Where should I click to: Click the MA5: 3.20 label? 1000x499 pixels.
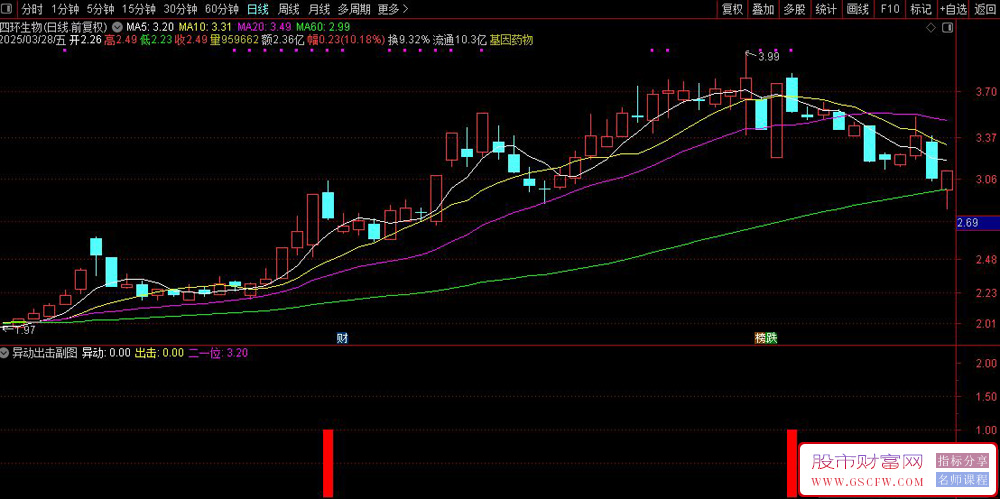[x=149, y=27]
